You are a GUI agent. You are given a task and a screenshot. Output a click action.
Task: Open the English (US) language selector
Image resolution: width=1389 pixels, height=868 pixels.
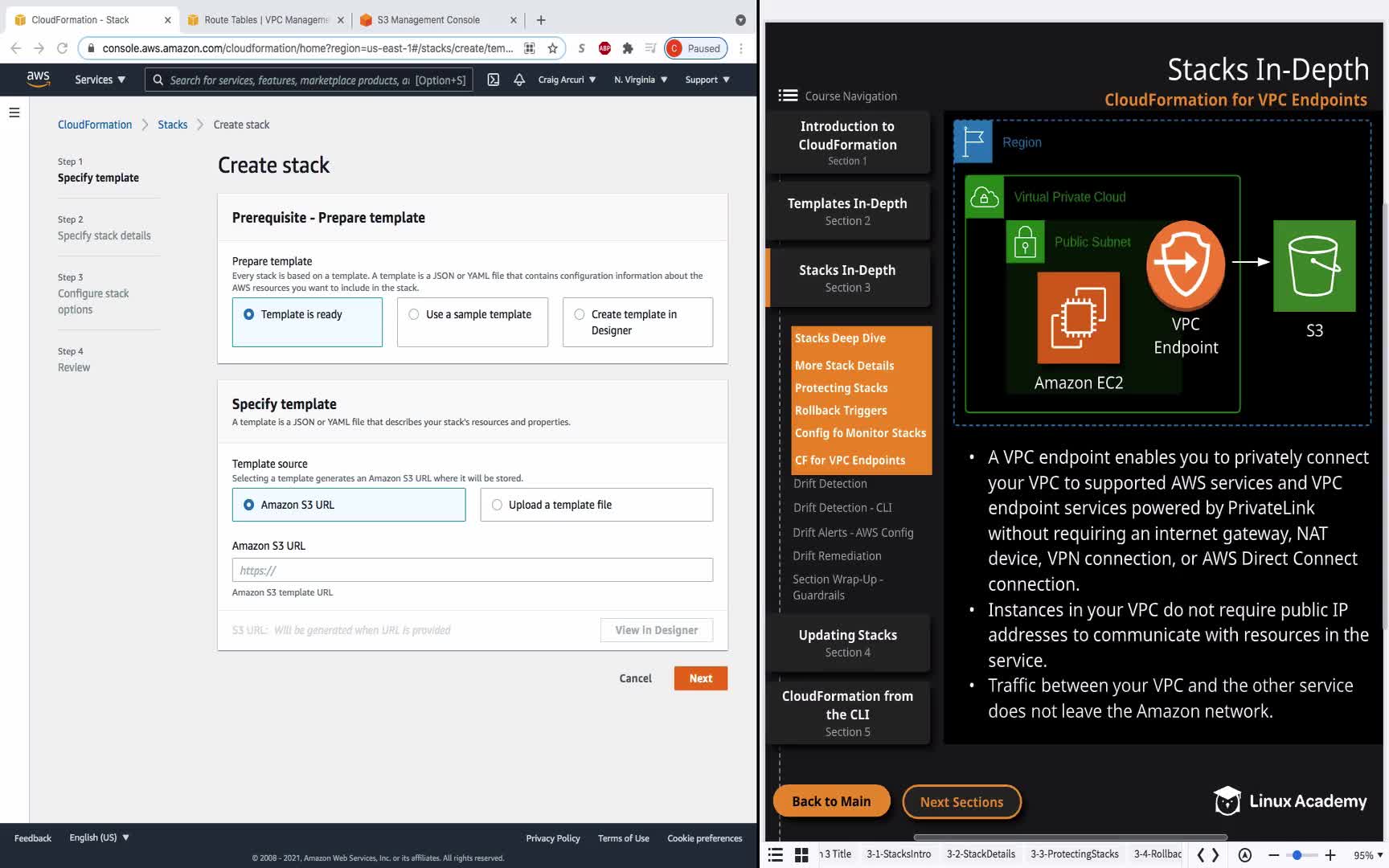pos(99,837)
